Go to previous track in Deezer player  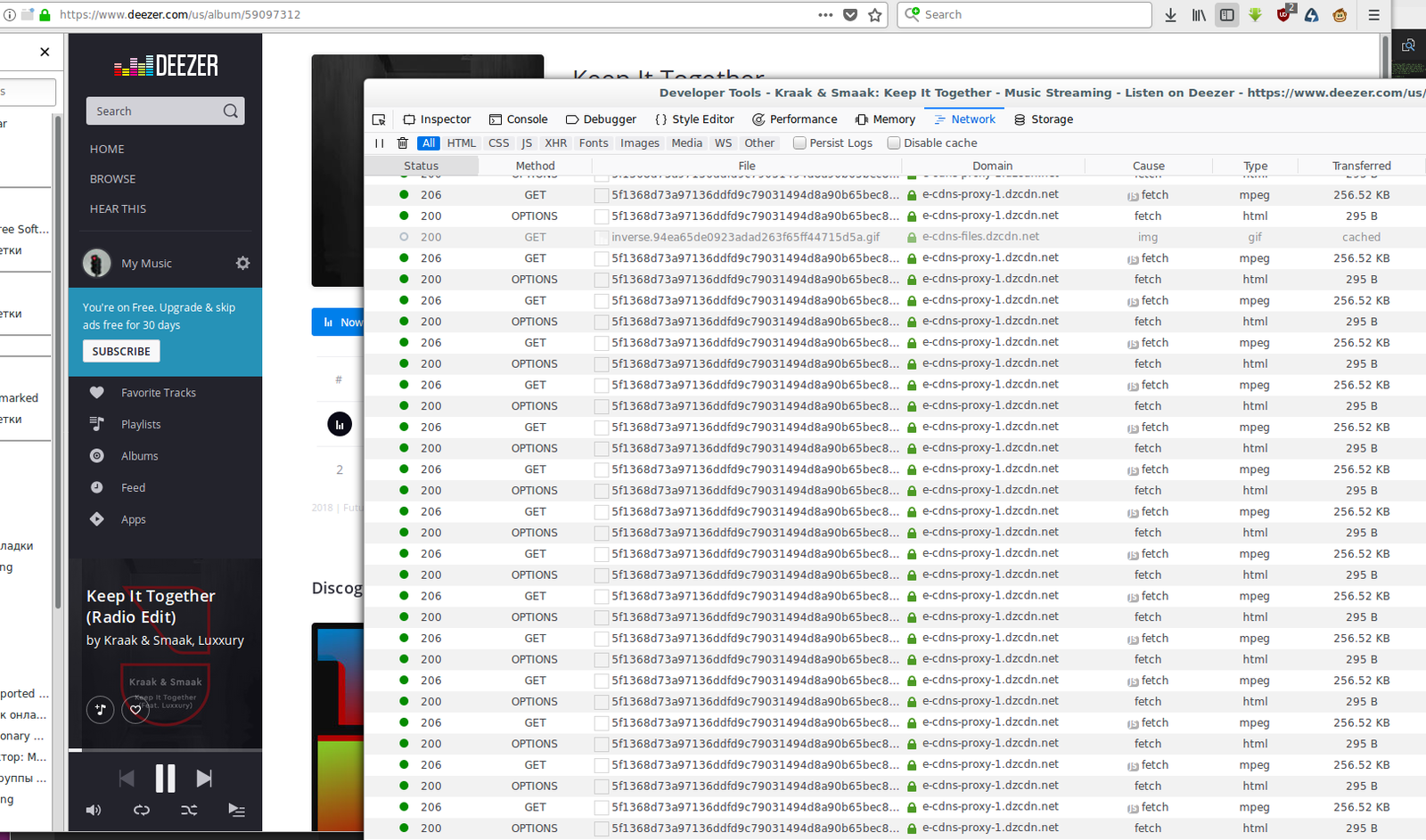click(x=127, y=779)
